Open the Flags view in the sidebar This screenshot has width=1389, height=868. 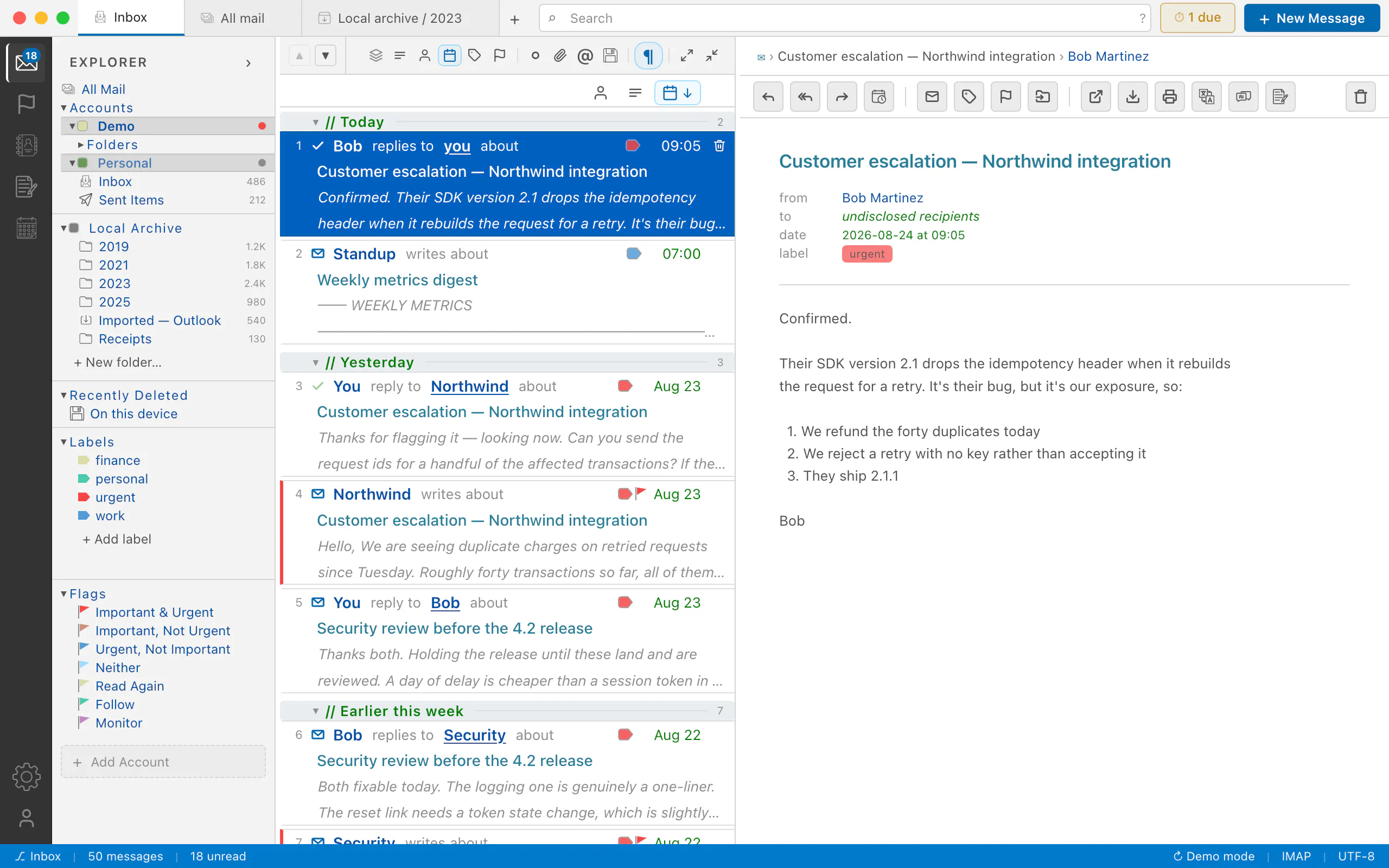[27, 104]
